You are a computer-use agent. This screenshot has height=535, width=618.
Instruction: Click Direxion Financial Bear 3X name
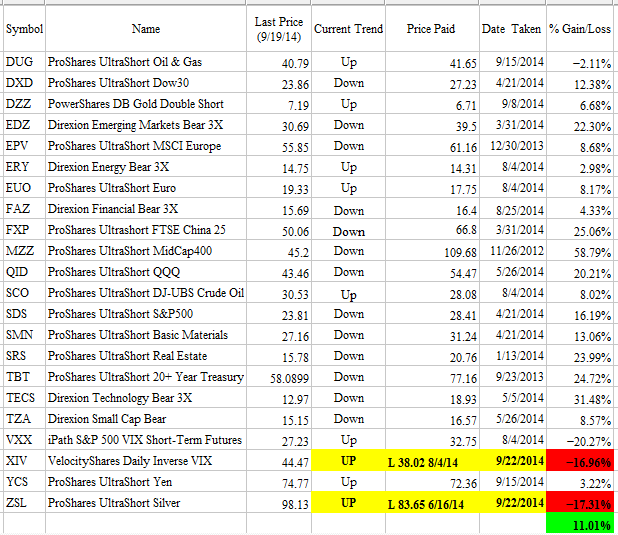146,209
